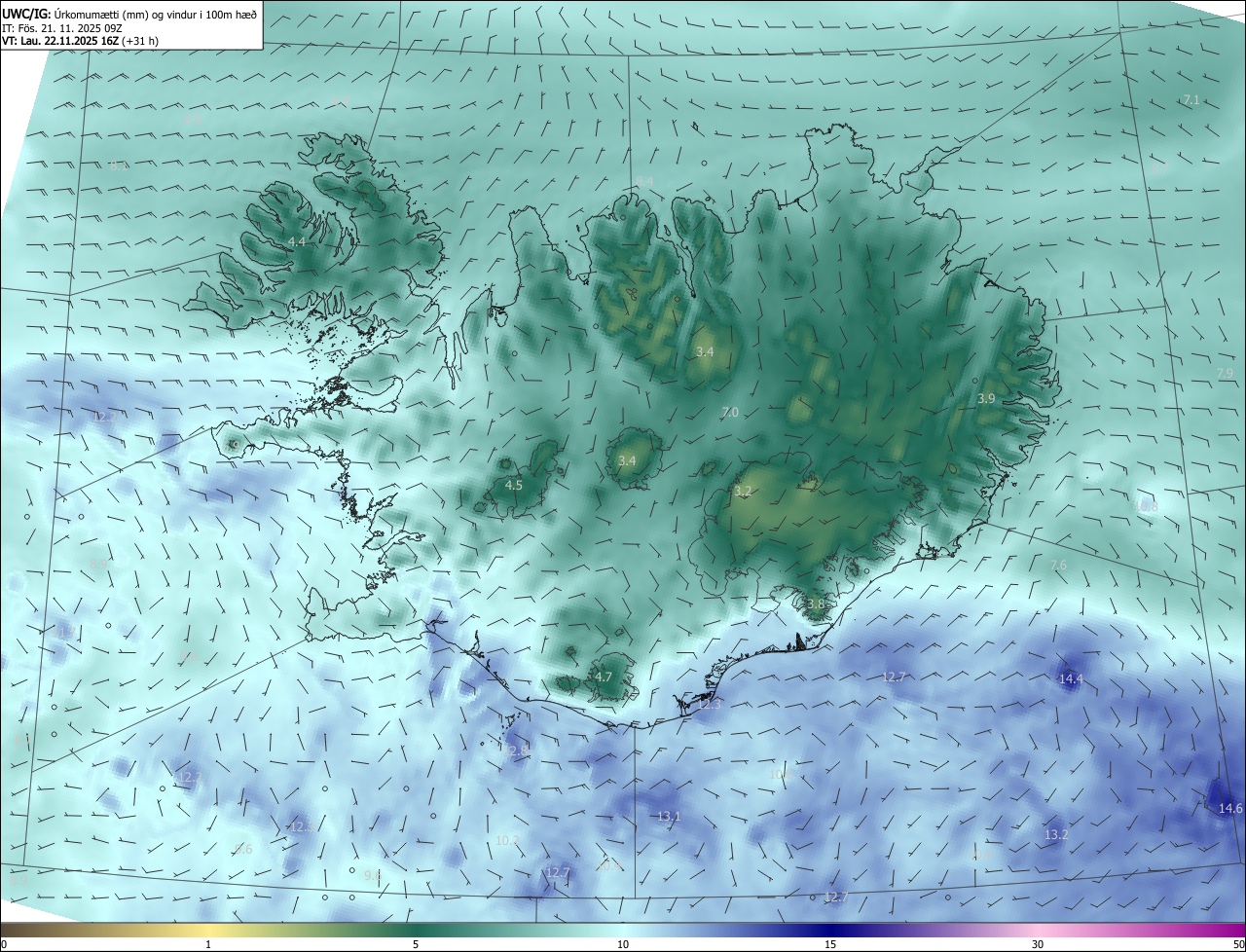Click the 14.4 value over the sea
The height and width of the screenshot is (952, 1246).
click(1071, 679)
